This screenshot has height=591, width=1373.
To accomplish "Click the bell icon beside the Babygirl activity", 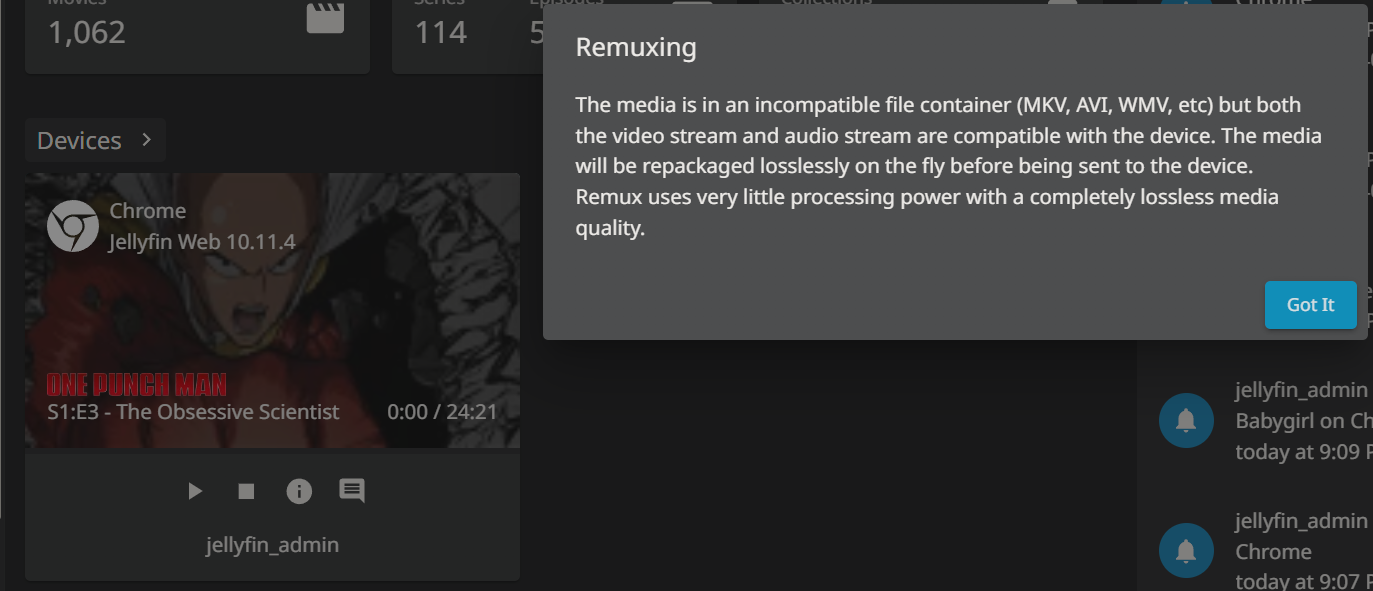I will click(1186, 421).
